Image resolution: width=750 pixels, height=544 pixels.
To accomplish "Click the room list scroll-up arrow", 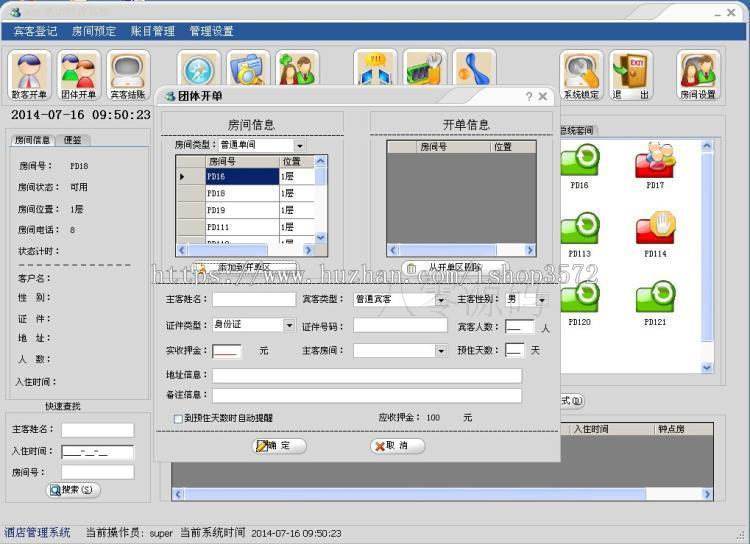I will [x=321, y=161].
